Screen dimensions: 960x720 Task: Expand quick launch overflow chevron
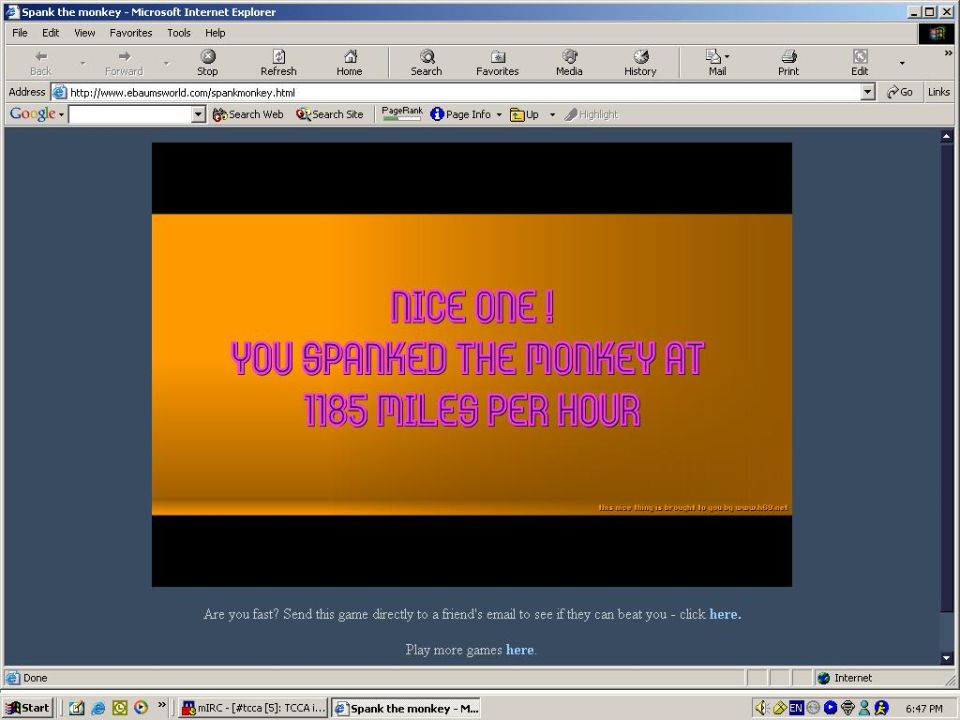pos(162,705)
